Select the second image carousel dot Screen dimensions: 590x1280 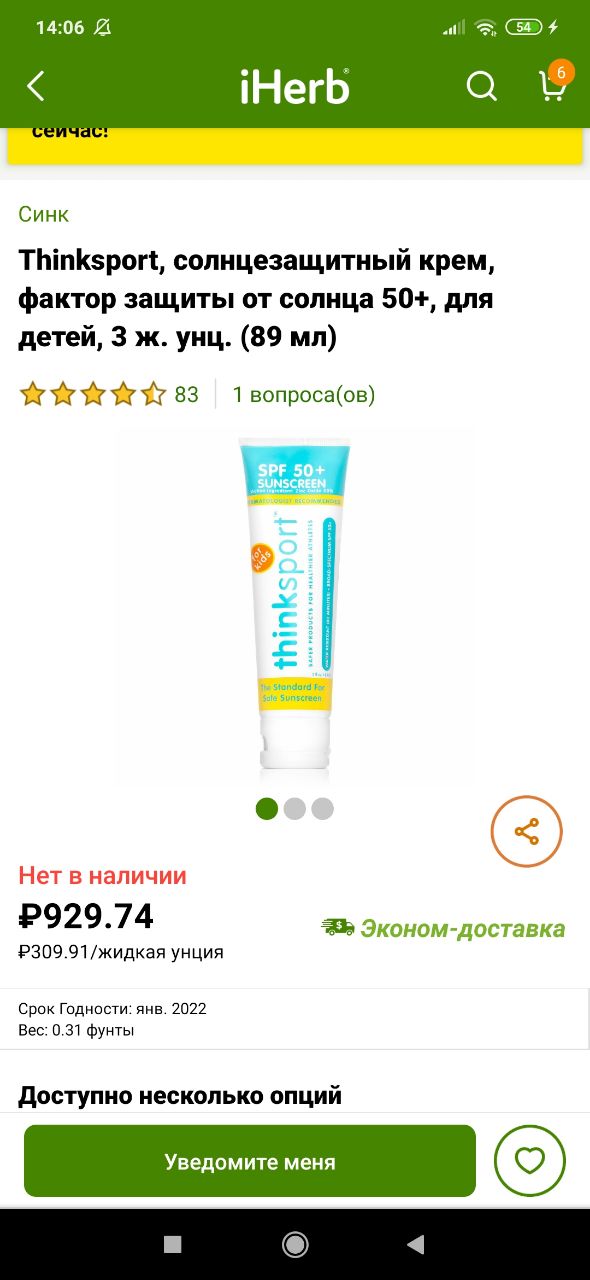tap(294, 808)
